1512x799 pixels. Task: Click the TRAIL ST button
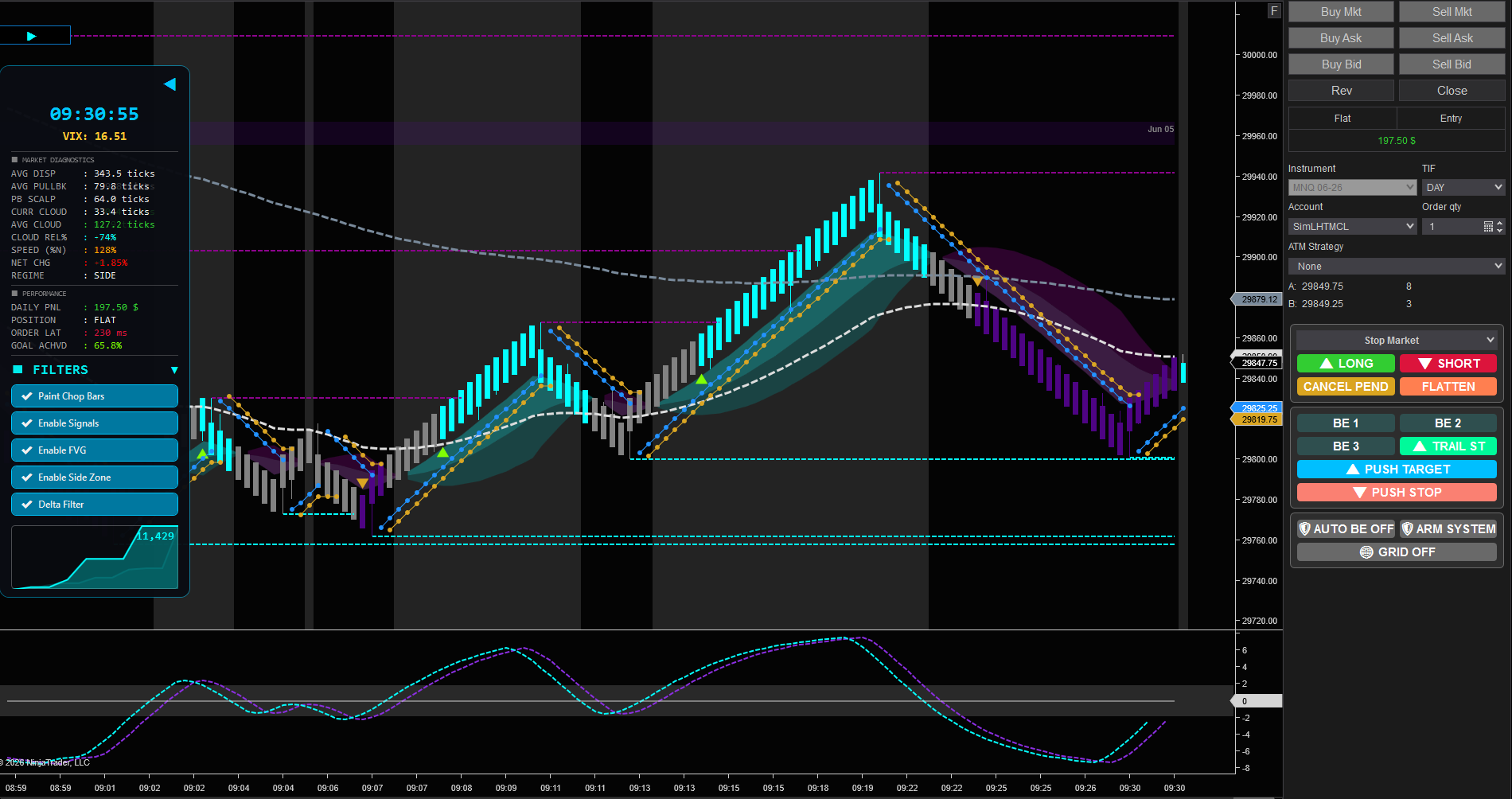[1448, 446]
